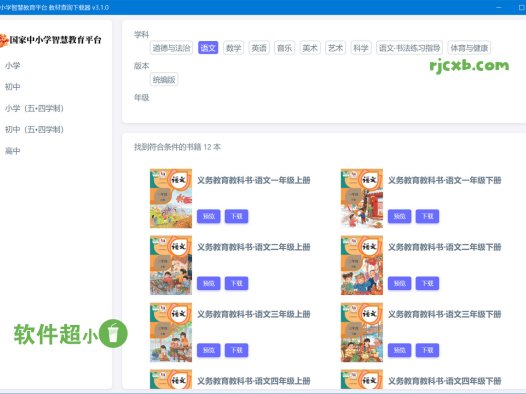
Task: Open cover of 语文三年级上册
Action: (x=171, y=332)
